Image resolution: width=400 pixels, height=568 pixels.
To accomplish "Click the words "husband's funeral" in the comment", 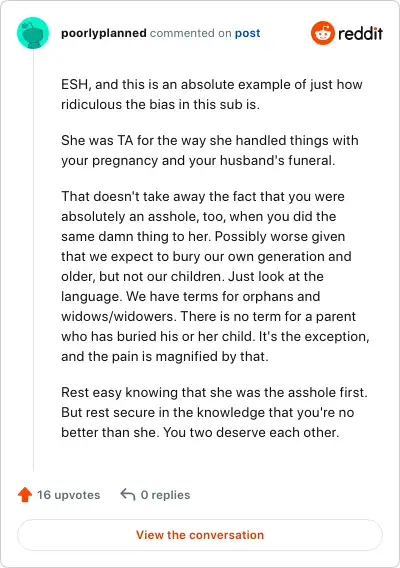I will (x=276, y=160).
